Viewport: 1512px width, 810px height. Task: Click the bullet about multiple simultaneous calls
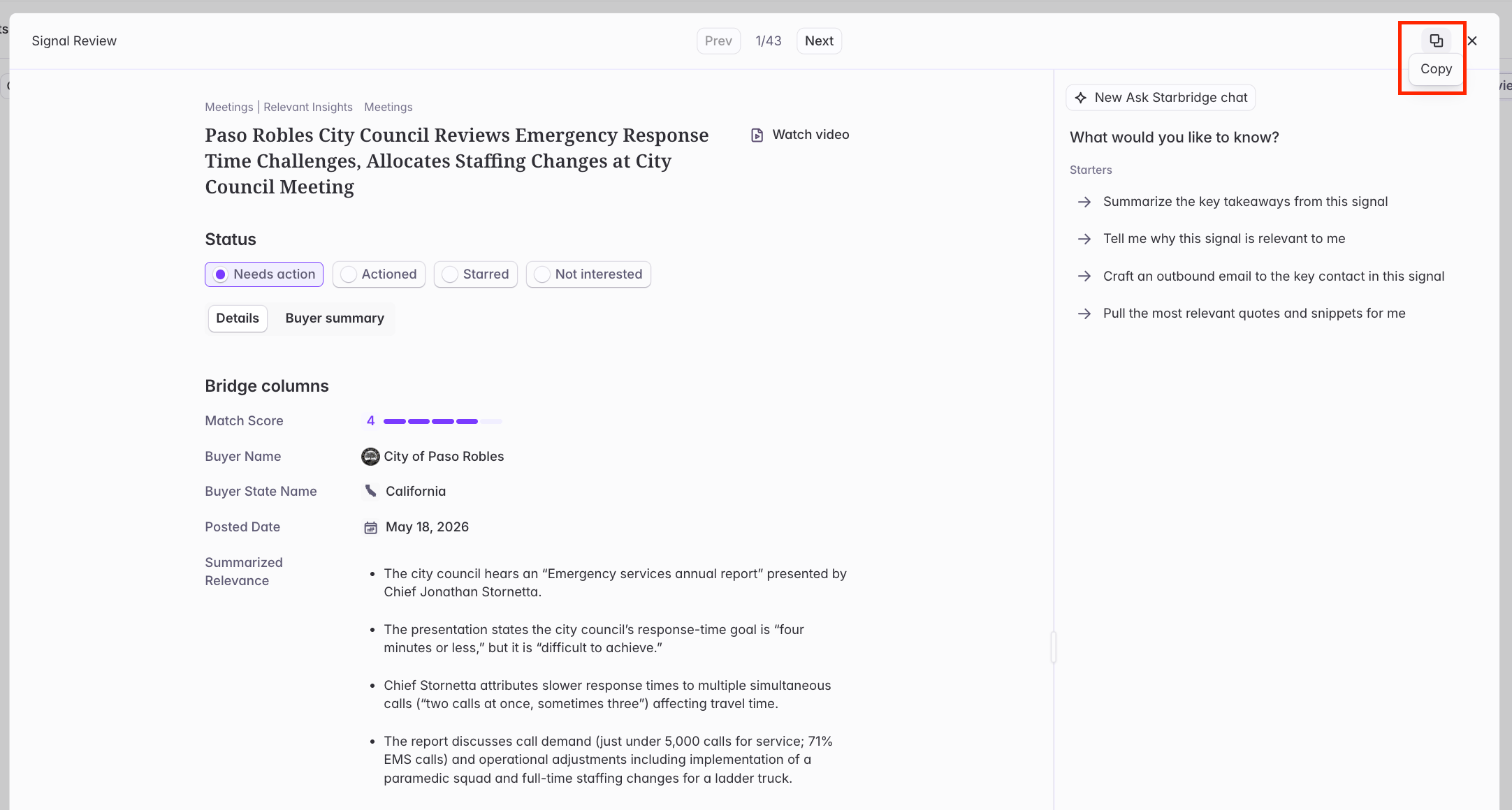(607, 695)
